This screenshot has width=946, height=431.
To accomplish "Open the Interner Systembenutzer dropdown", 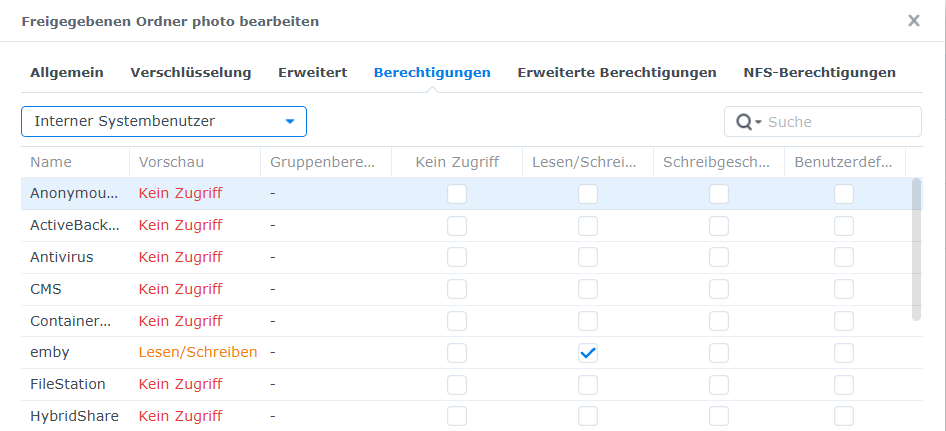I will tap(164, 122).
